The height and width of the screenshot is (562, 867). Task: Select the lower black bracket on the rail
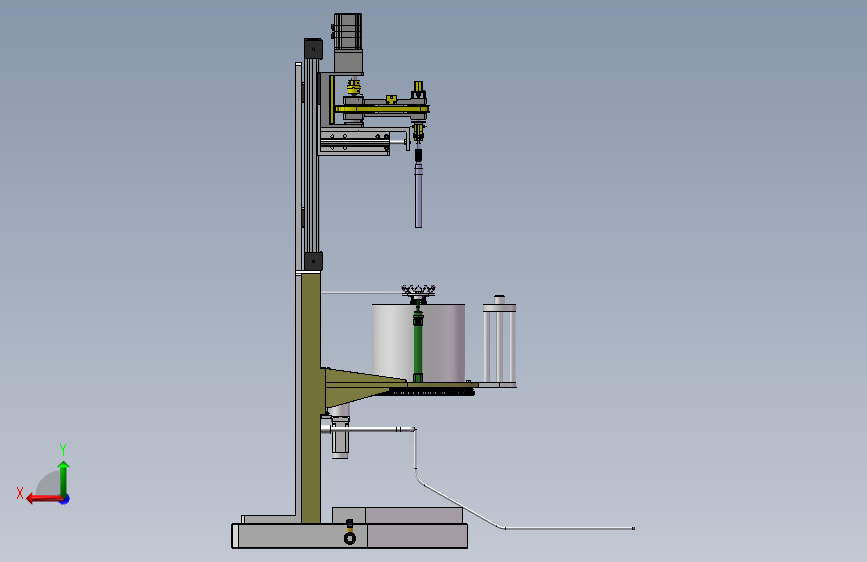click(313, 261)
